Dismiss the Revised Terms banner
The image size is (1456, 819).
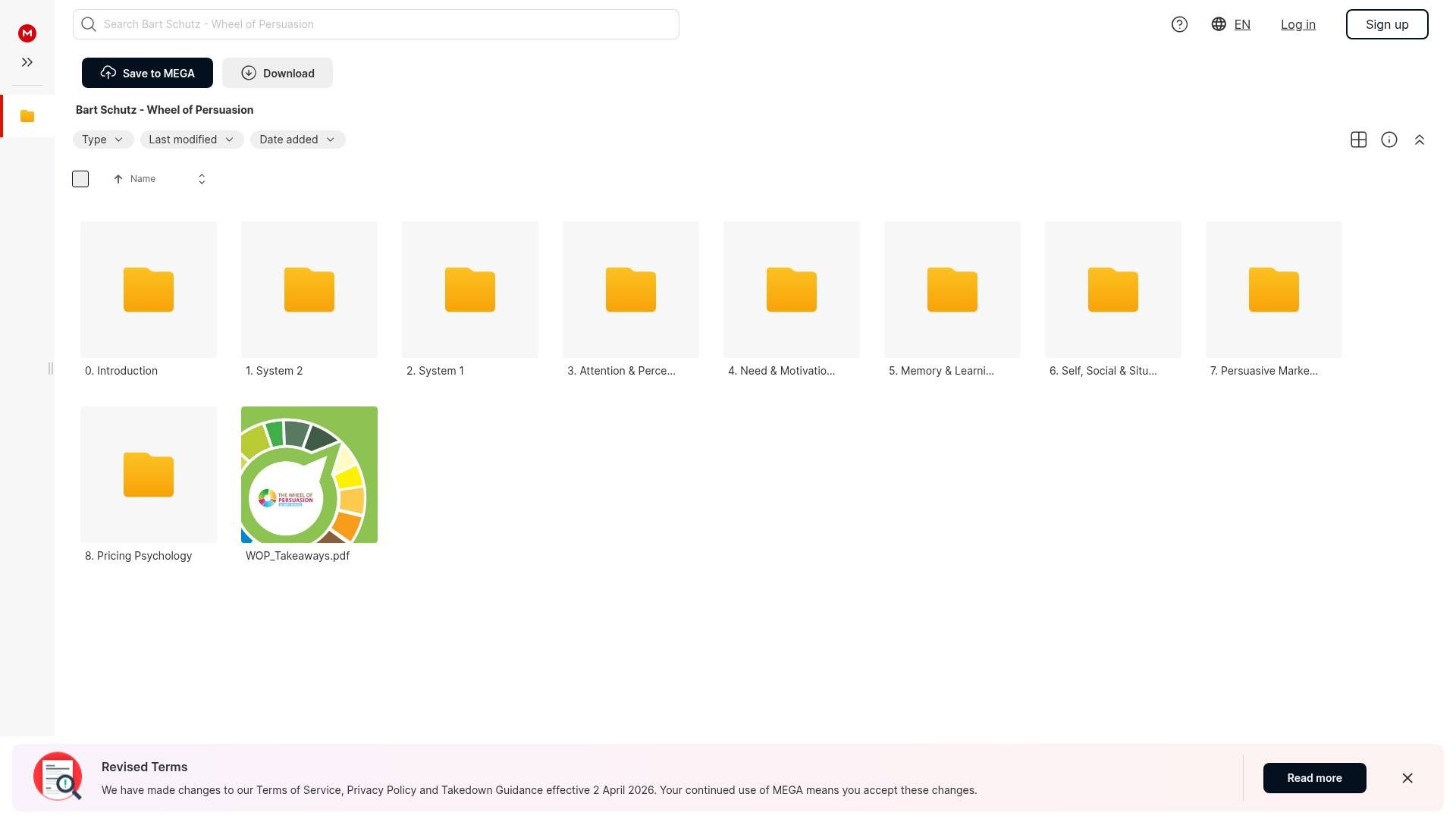(1407, 778)
